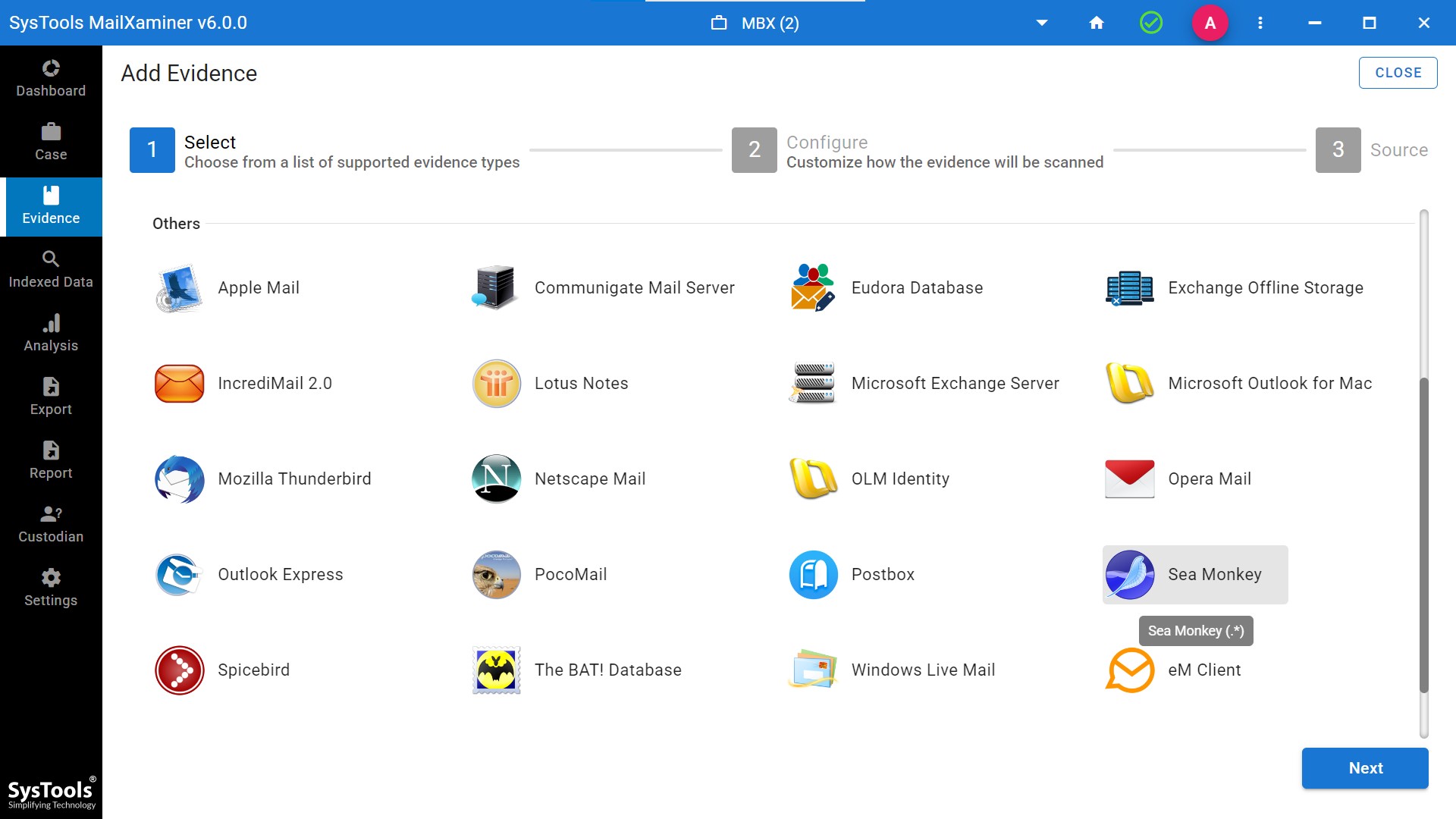The width and height of the screenshot is (1456, 819).
Task: Click the Netscape Mail label
Action: coord(590,479)
